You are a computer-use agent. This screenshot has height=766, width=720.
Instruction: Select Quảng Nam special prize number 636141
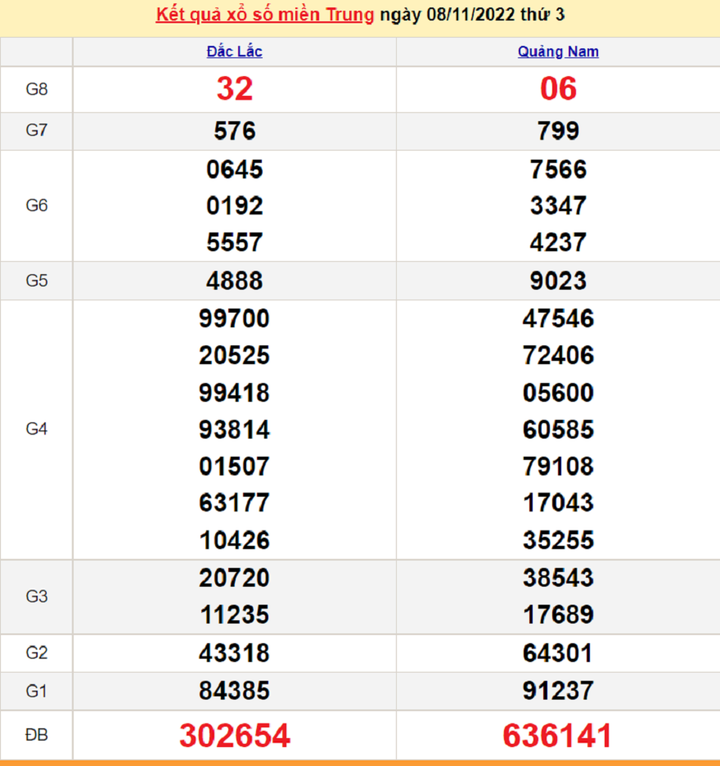558,736
